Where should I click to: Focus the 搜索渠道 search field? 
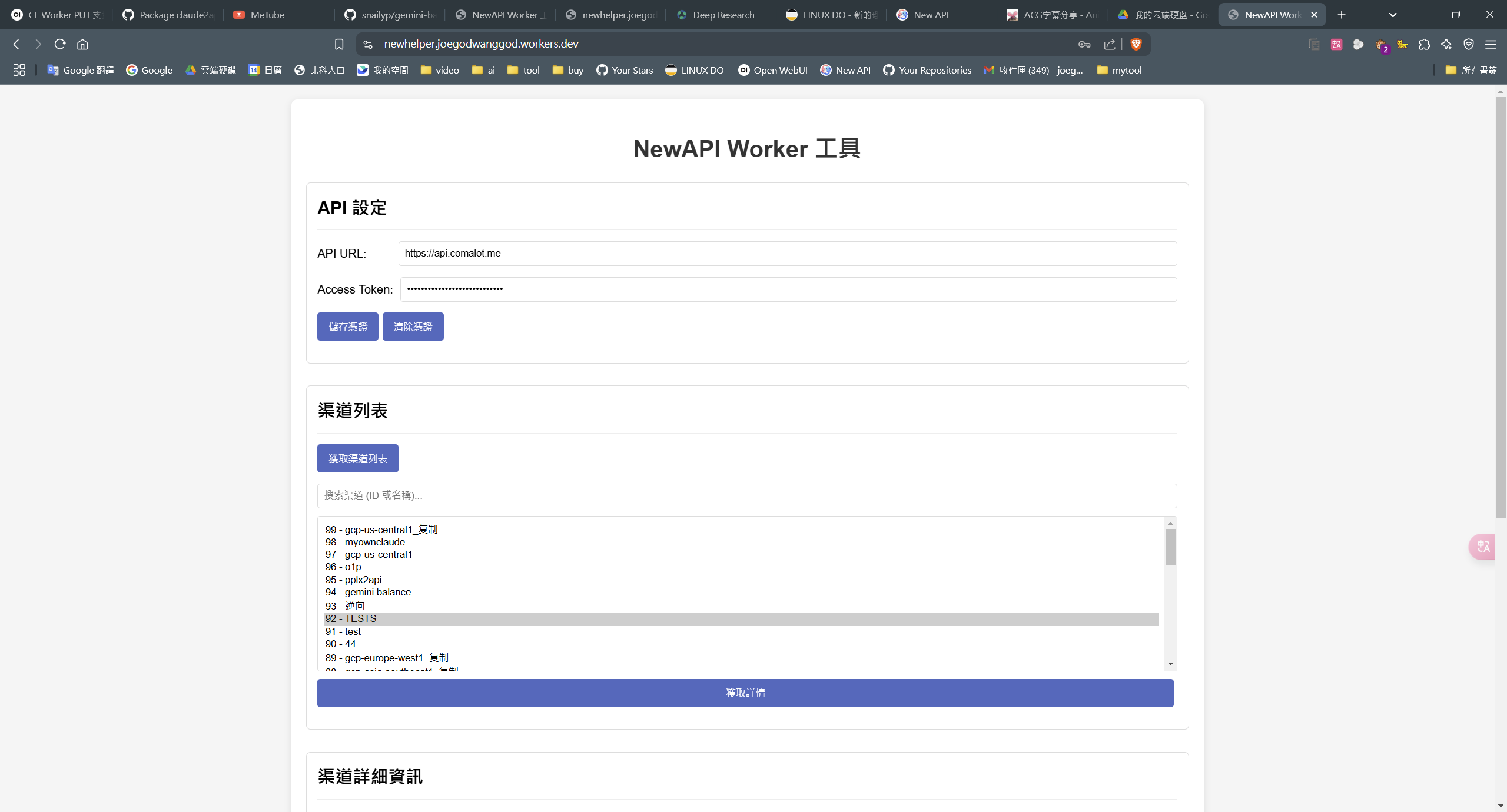tap(747, 495)
